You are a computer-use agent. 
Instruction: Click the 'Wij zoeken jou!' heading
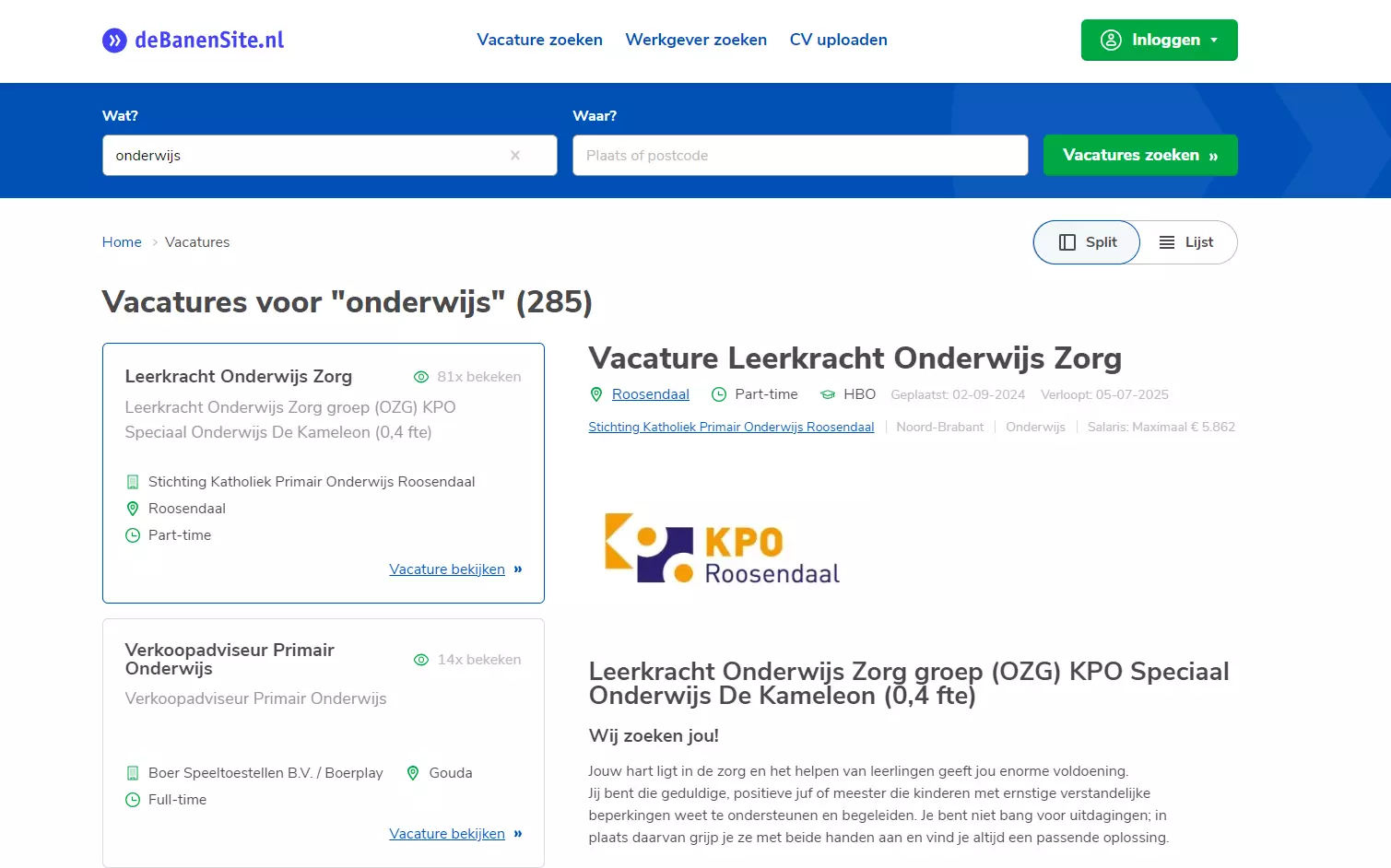(654, 735)
